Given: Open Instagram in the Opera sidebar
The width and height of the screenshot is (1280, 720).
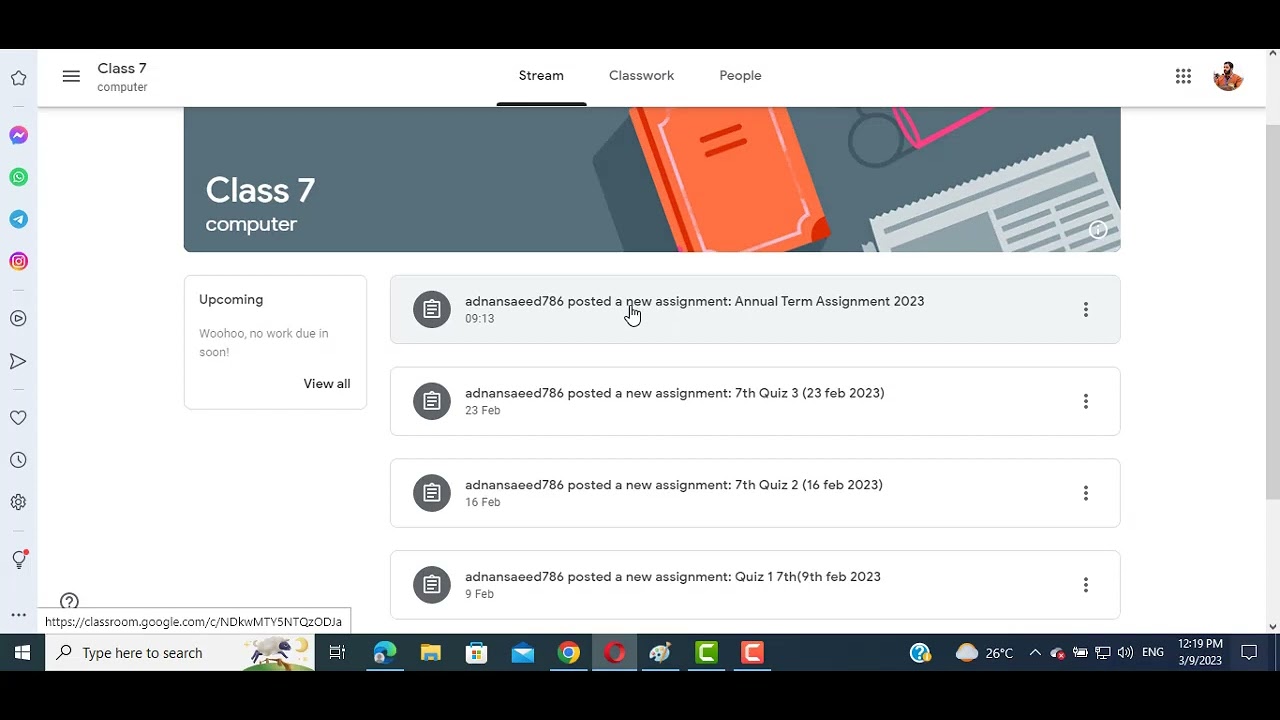Looking at the screenshot, I should (x=19, y=261).
